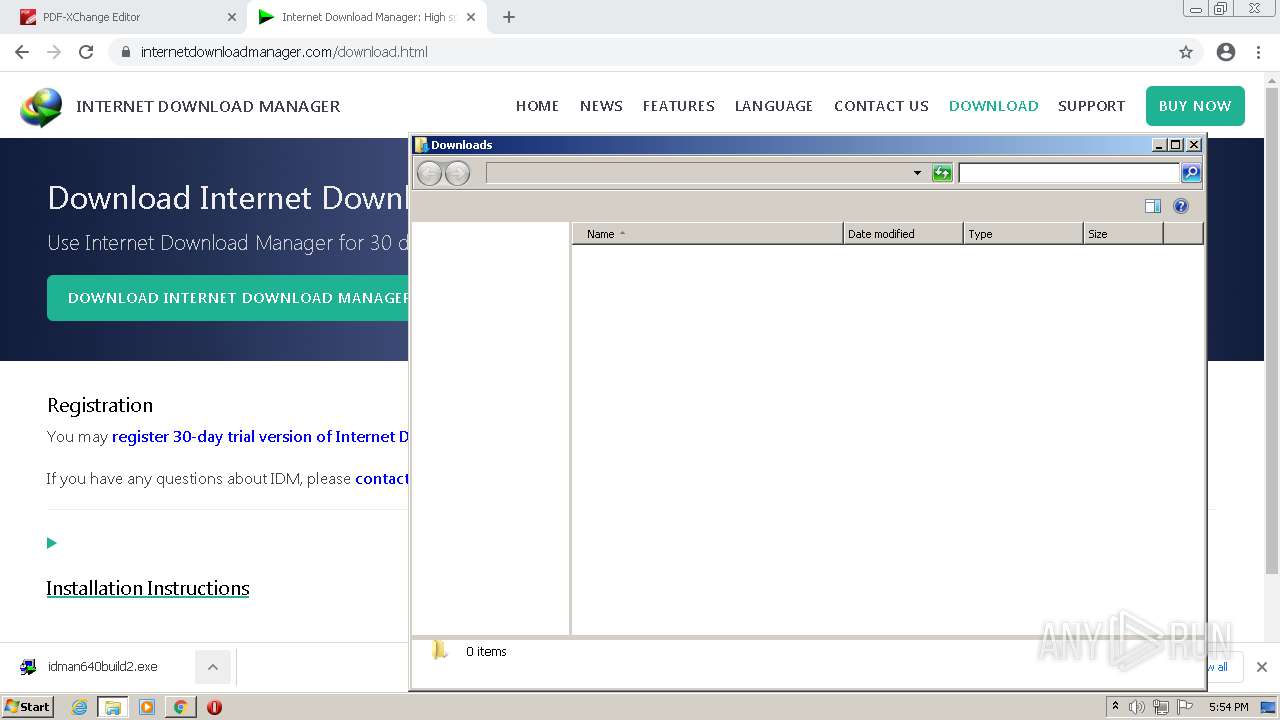
Task: Open downloaded idman640build2.exe file
Action: pos(102,667)
